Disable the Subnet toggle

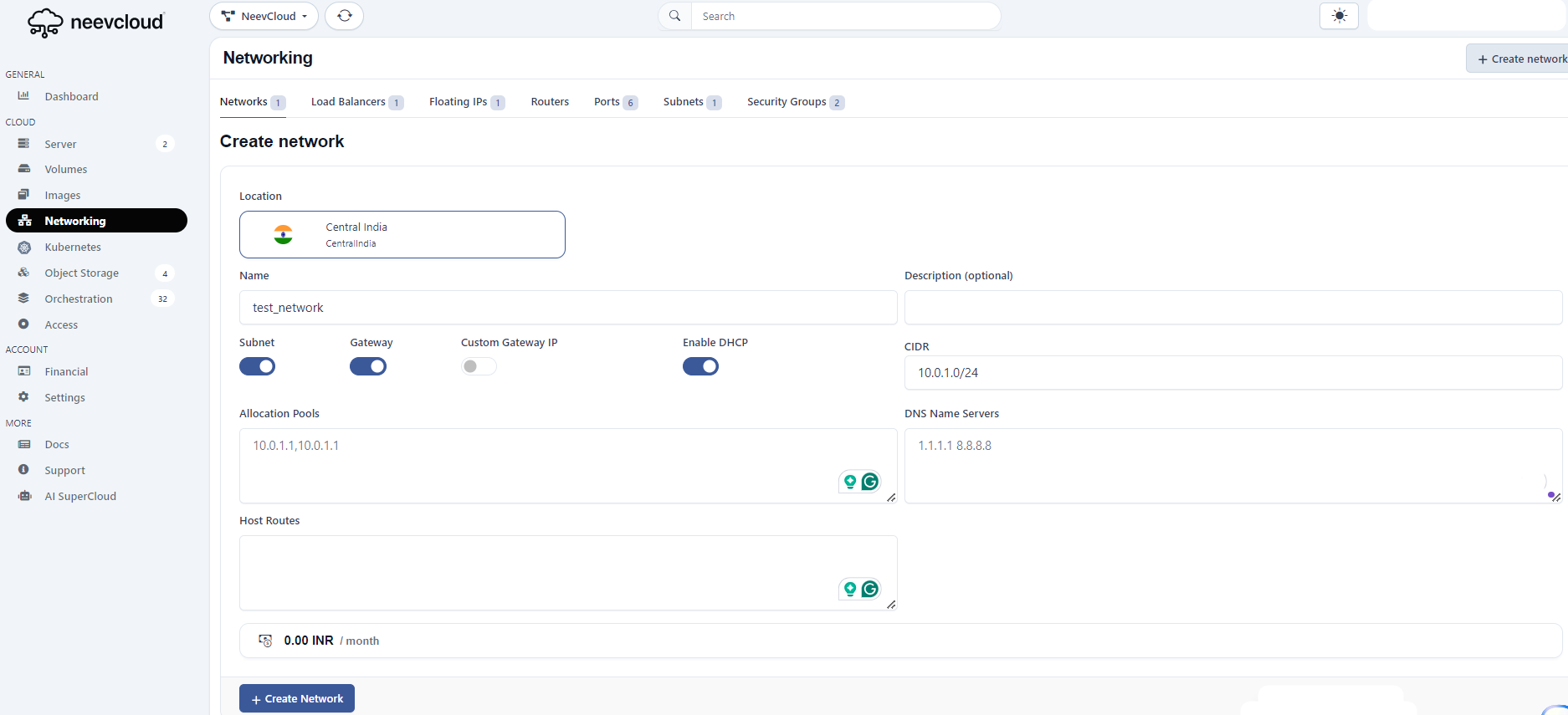click(258, 367)
